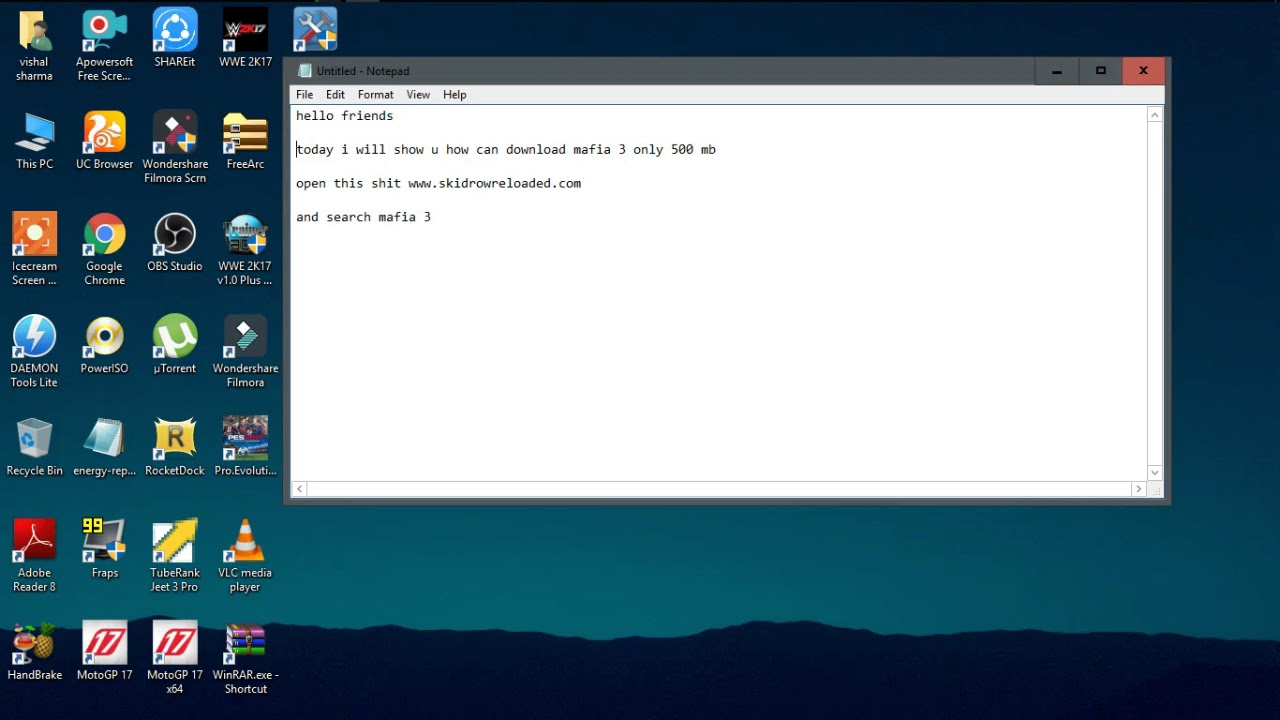This screenshot has height=720, width=1280.
Task: Open the Notepad File menu
Action: coord(305,95)
